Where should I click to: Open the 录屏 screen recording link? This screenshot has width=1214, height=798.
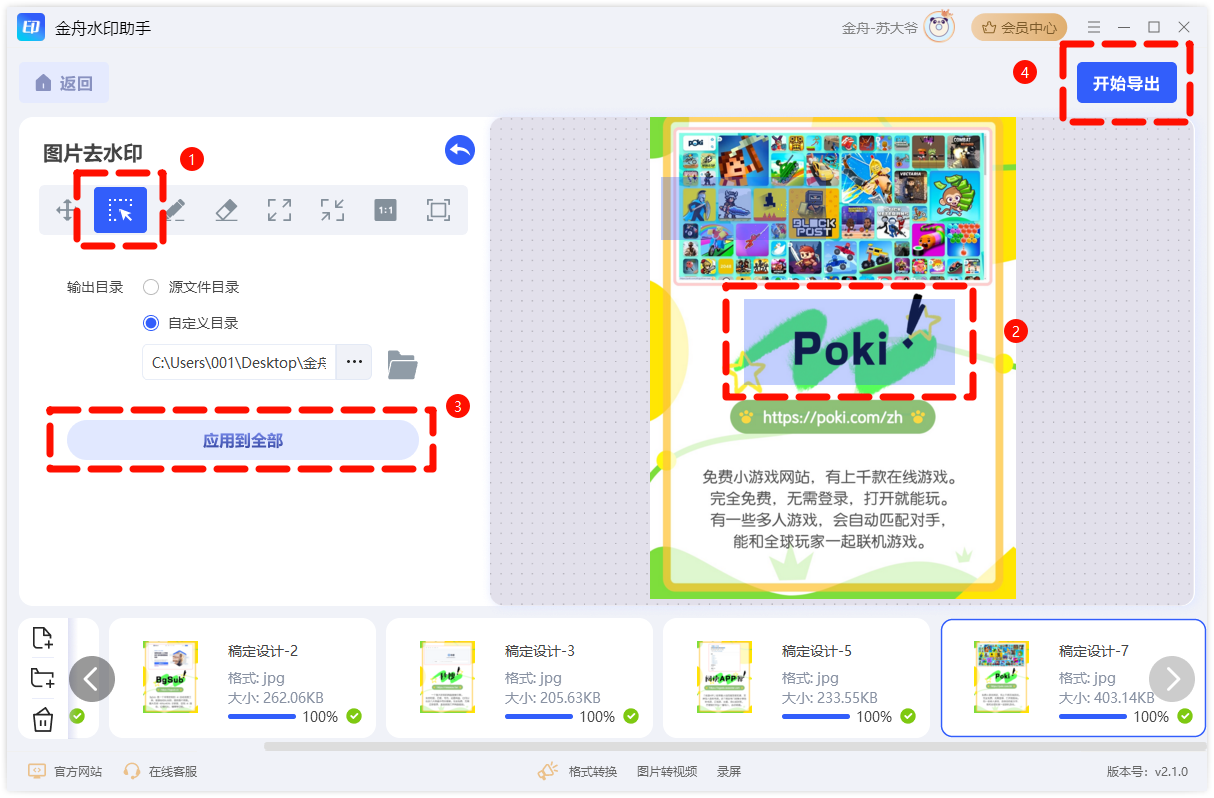coord(729,771)
